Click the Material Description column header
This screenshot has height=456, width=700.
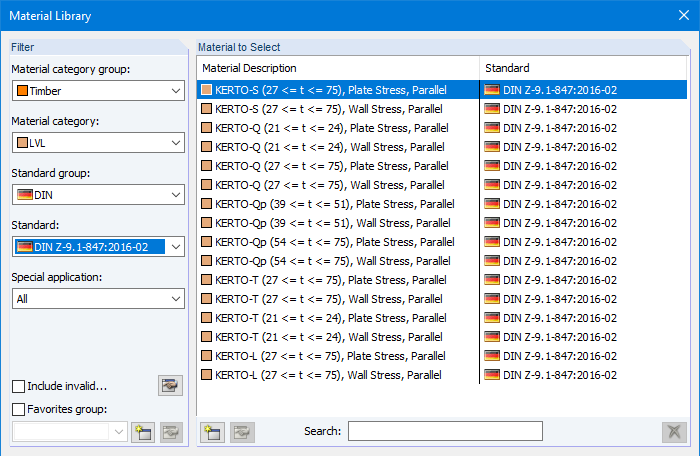tap(338, 68)
